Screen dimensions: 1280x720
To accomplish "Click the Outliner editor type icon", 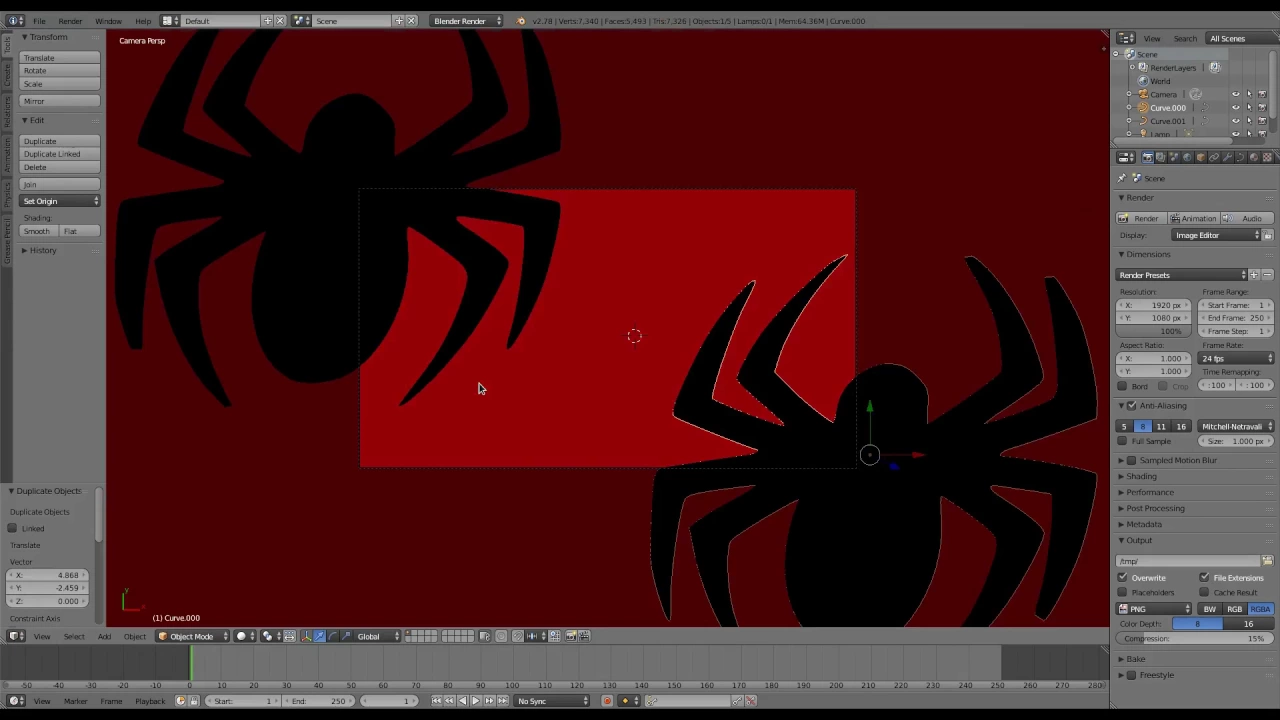I will pyautogui.click(x=1126, y=38).
